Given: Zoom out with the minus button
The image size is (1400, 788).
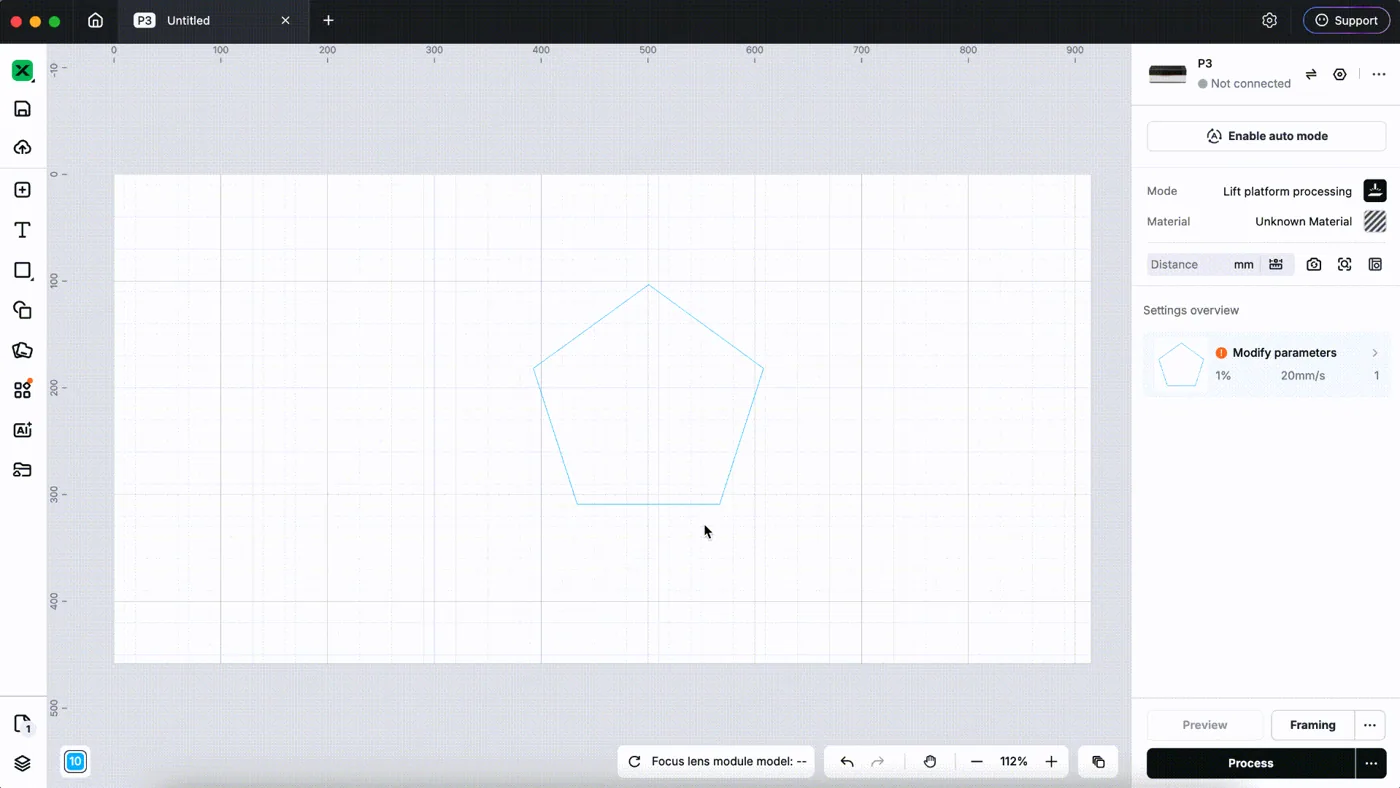Looking at the screenshot, I should coord(977,762).
